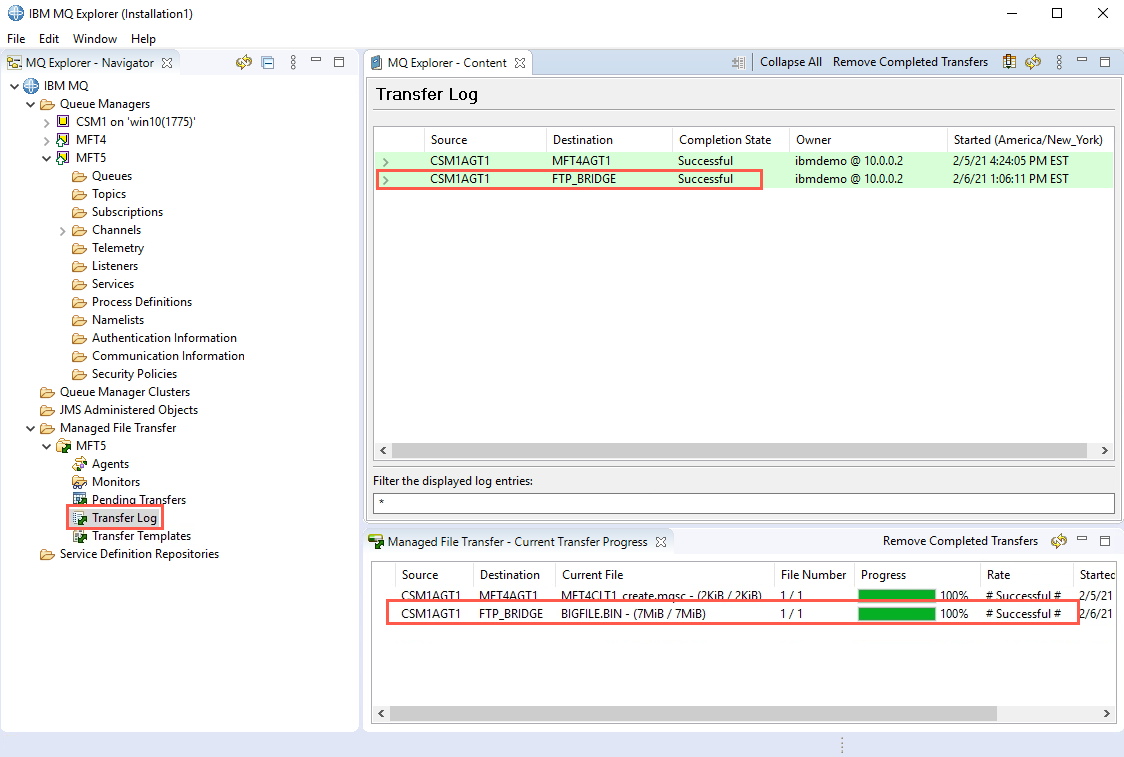1124x757 pixels.
Task: Click the 100% progress bar for BIGFILE.BIN
Action: coord(897,614)
